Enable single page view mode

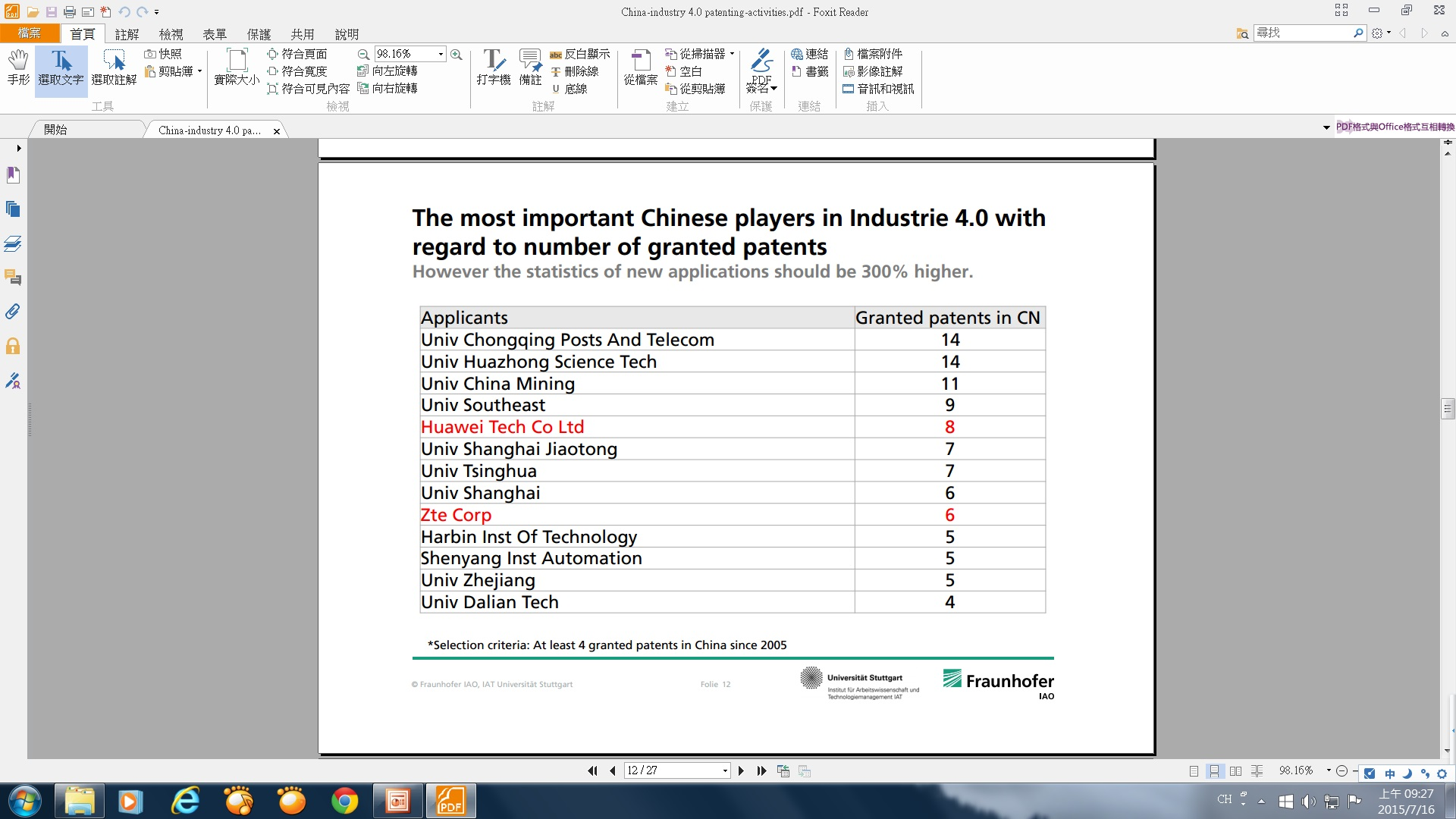(x=1194, y=771)
